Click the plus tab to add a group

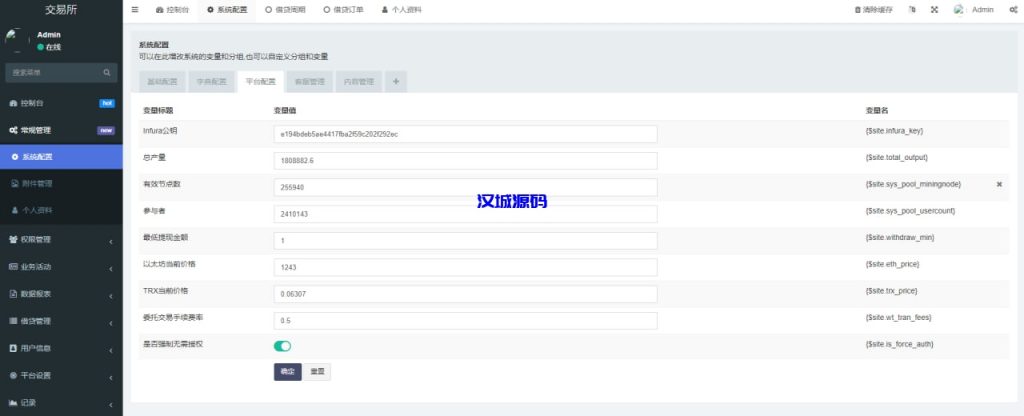[x=396, y=82]
